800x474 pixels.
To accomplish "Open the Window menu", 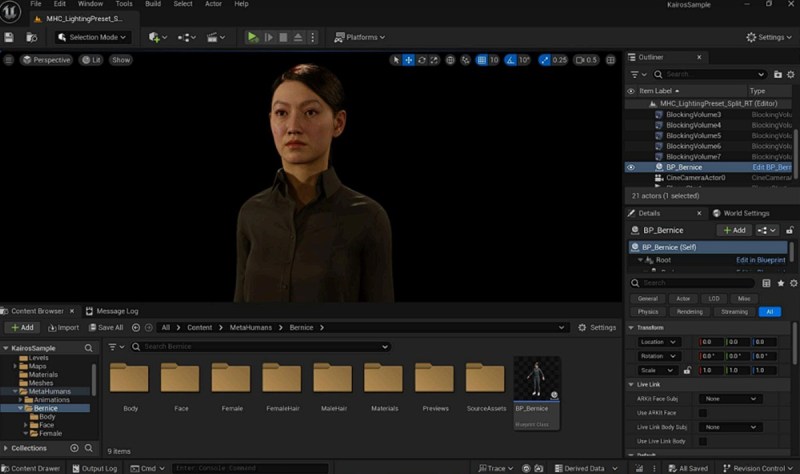I will pos(90,4).
